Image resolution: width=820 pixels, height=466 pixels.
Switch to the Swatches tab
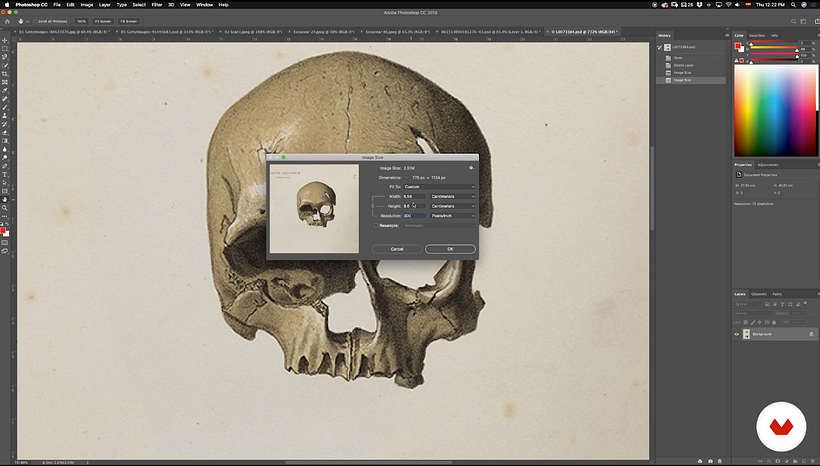pos(757,36)
